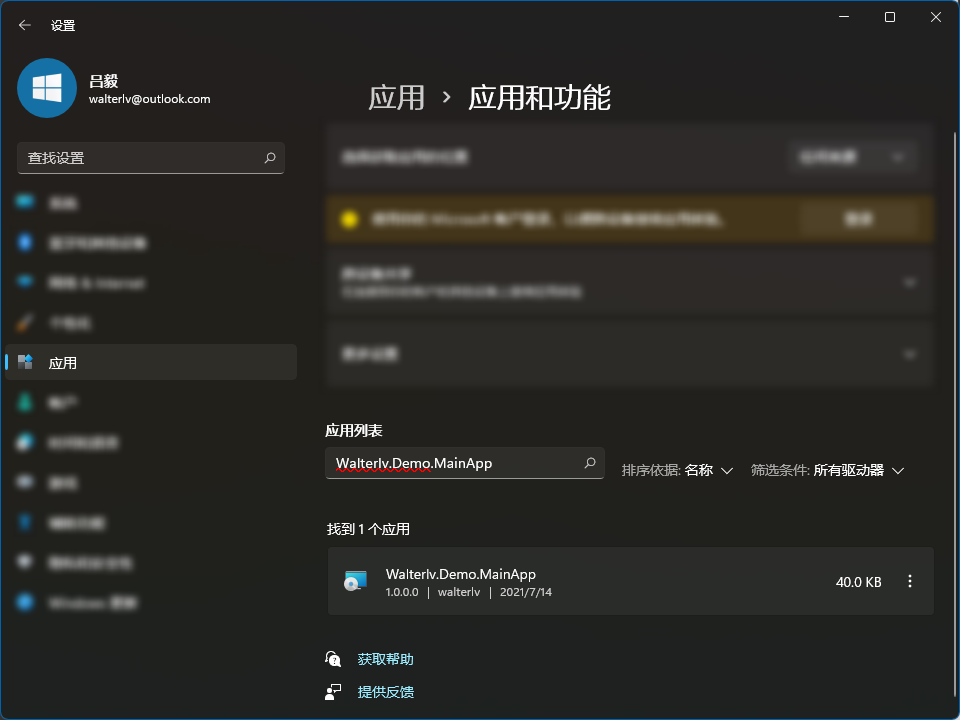Open 网络 & Internet in the sidebar
This screenshot has height=720, width=960.
(x=96, y=283)
